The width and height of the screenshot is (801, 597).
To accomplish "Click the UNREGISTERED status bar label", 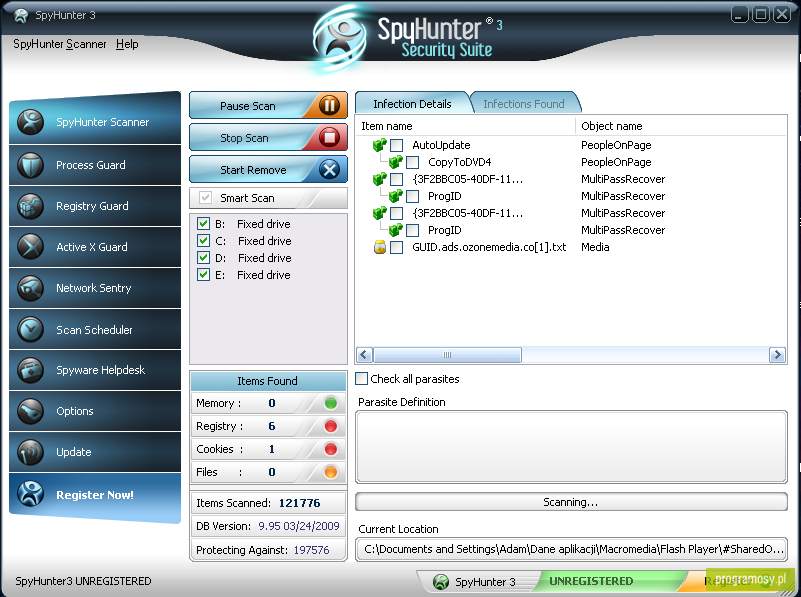I will [x=591, y=581].
